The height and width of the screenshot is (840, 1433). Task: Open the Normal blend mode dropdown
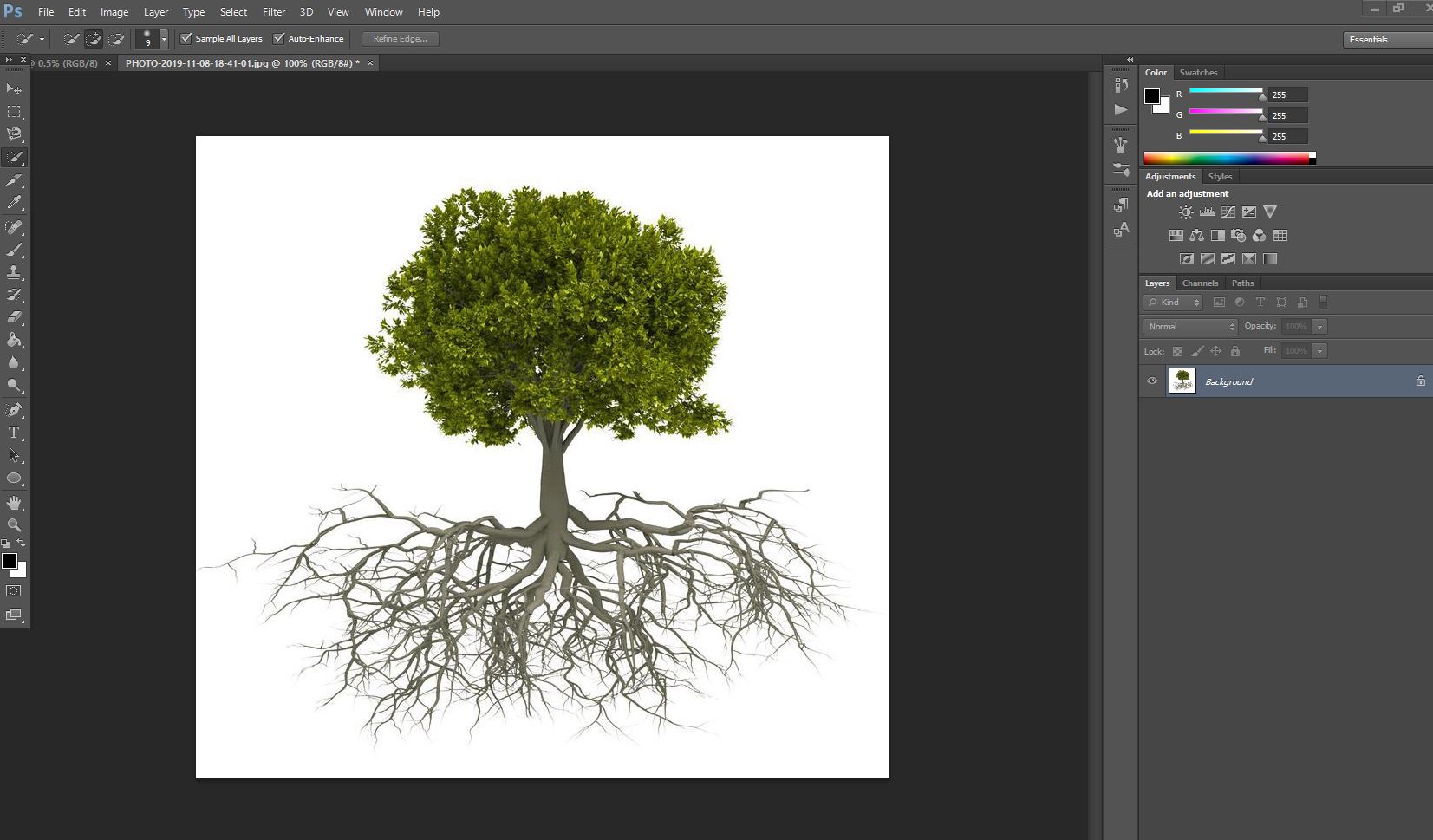pos(1189,326)
